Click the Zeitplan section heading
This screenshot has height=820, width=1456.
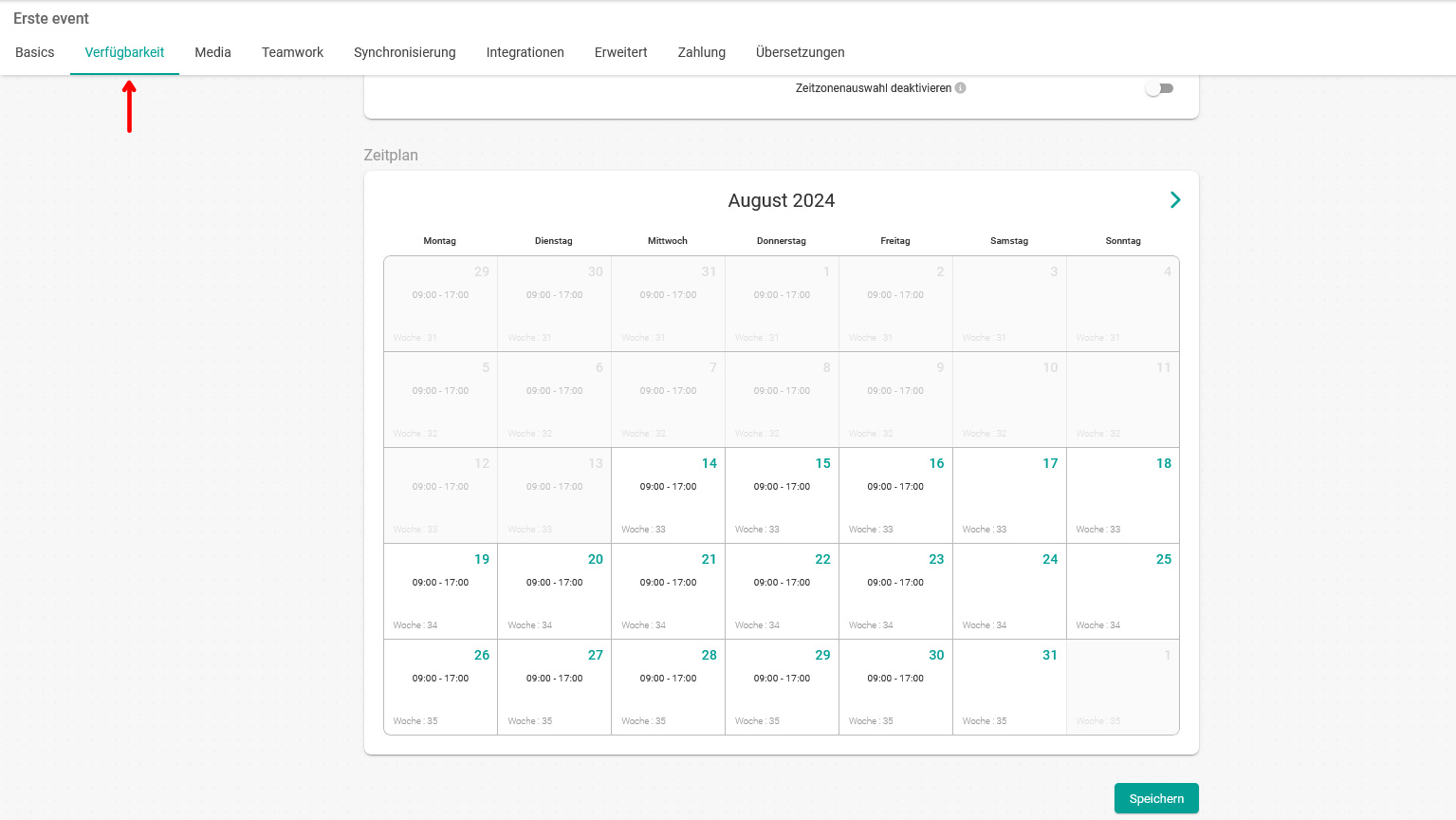(391, 155)
